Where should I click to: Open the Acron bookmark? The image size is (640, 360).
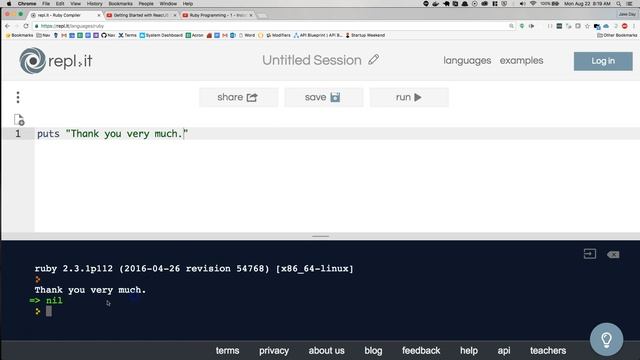[194, 36]
